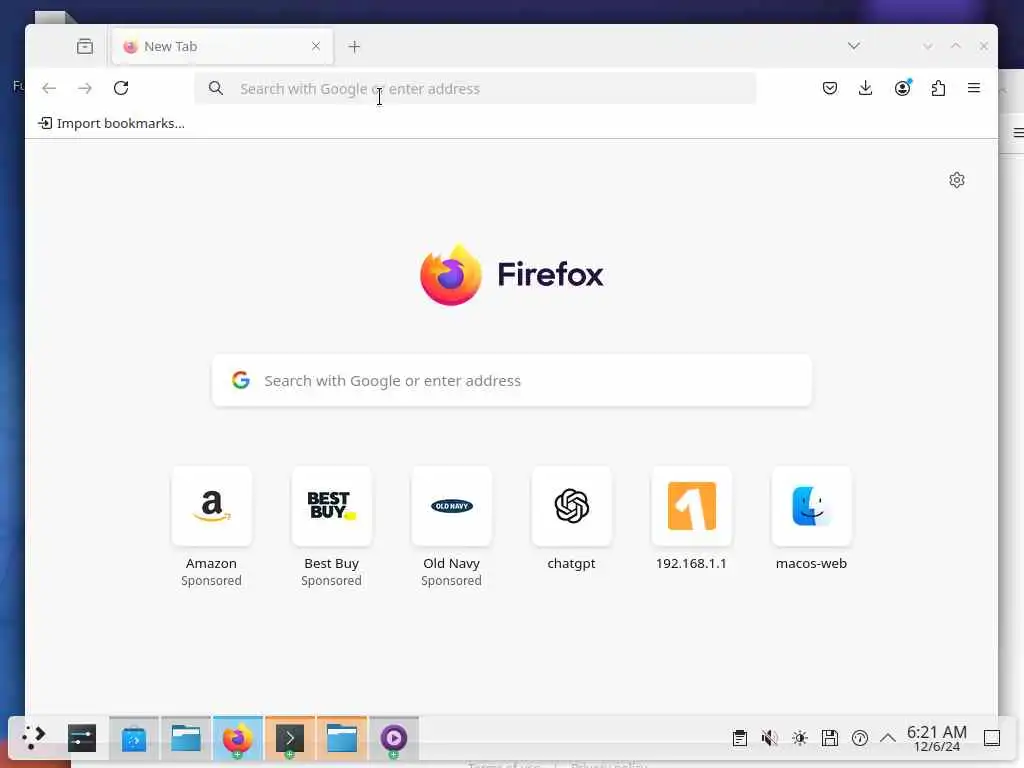
Task: Open the removable disk tray icon
Action: pyautogui.click(x=830, y=738)
